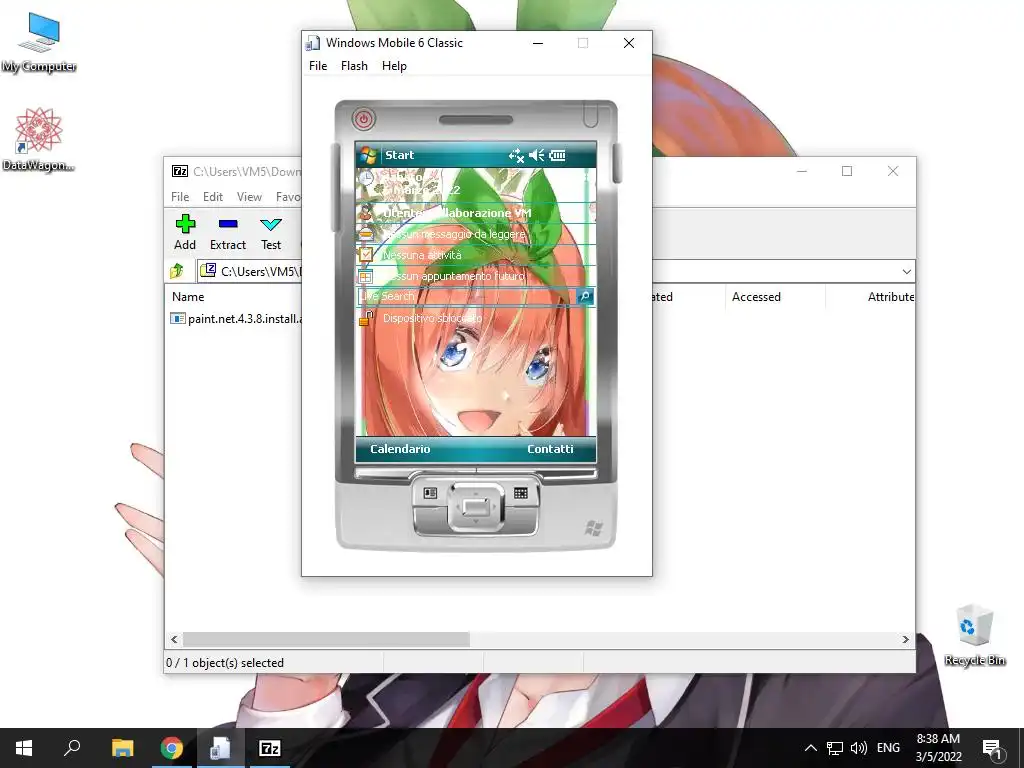Open 7-Zip Edit menu
The height and width of the screenshot is (768, 1024).
pos(213,197)
